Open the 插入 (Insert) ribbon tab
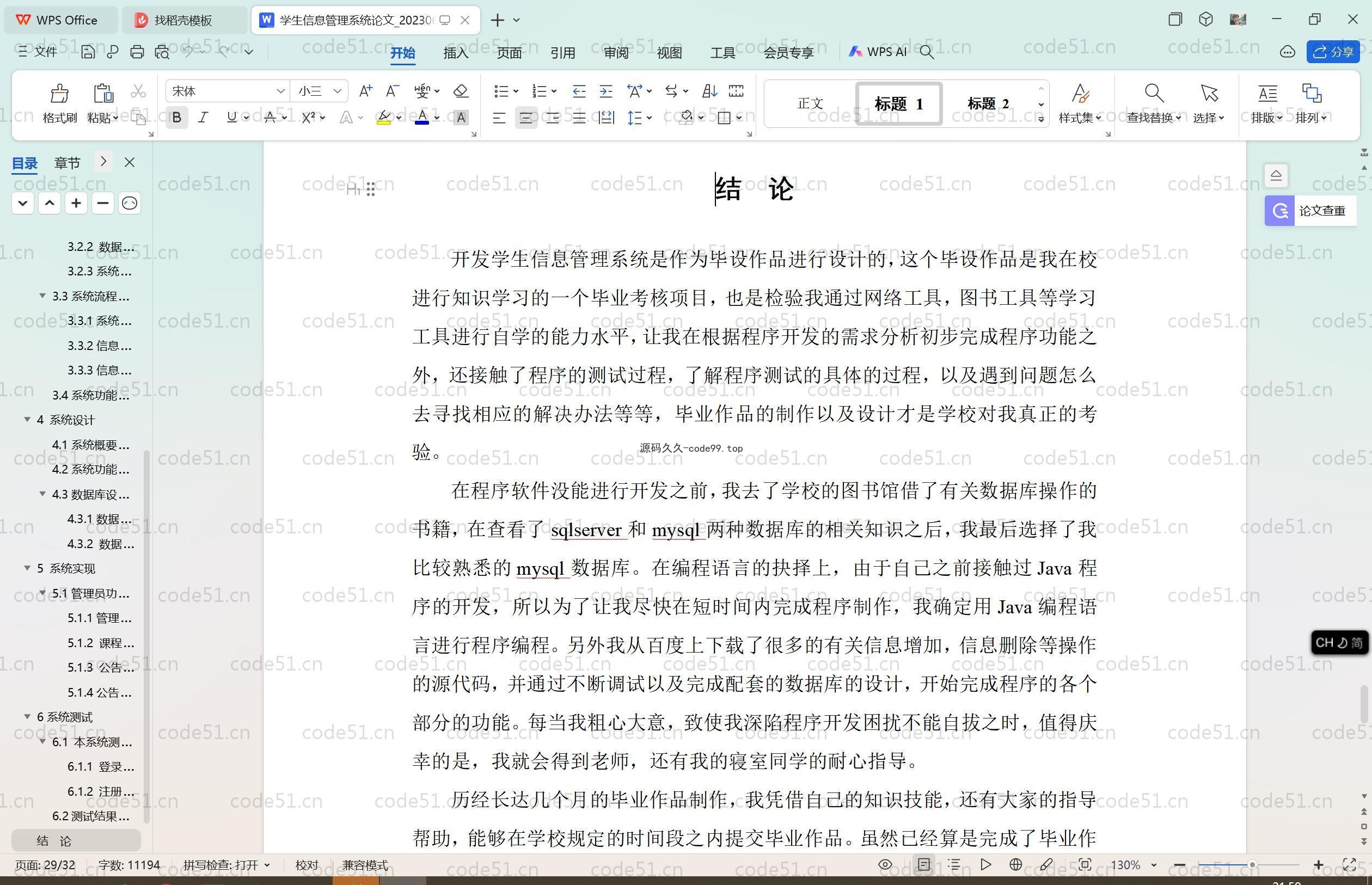Image resolution: width=1372 pixels, height=885 pixels. [x=456, y=52]
